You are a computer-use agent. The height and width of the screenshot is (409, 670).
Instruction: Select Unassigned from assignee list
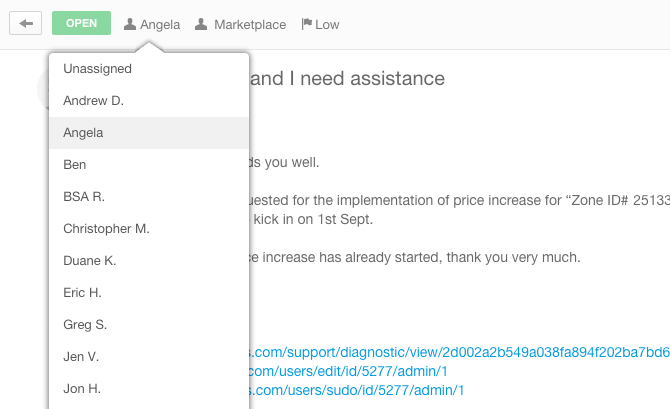(149, 69)
